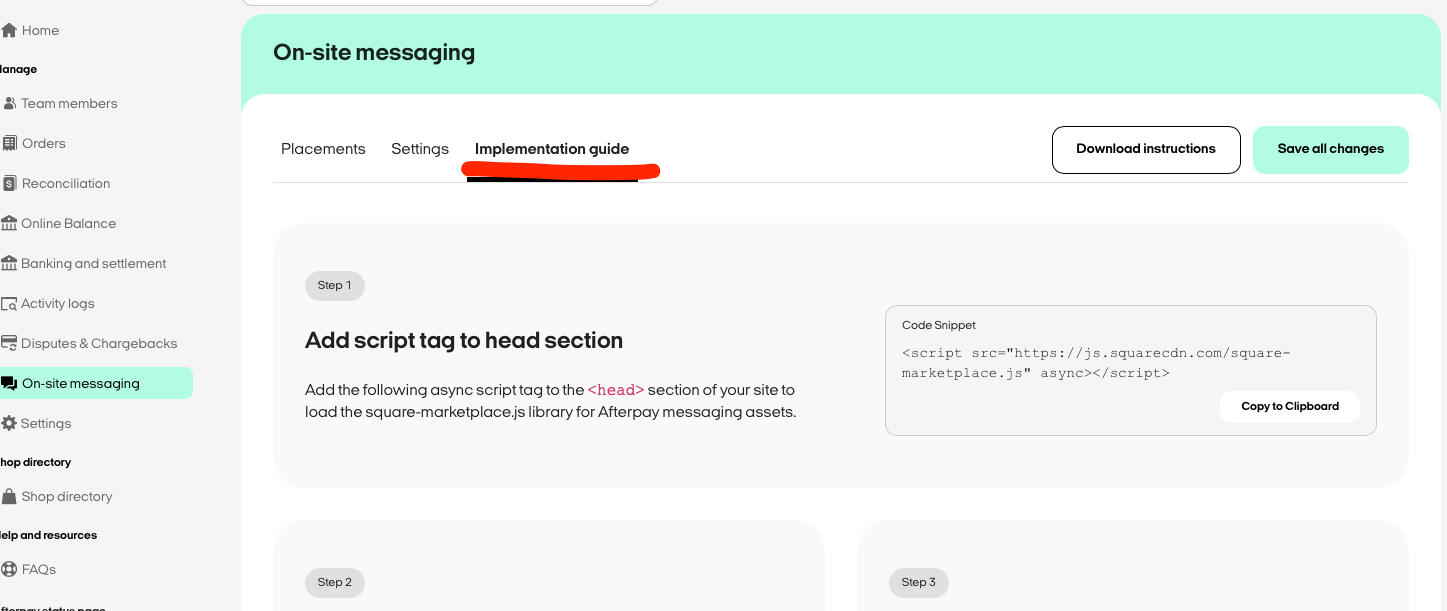This screenshot has height=611, width=1447.
Task: Click the Step 1 badge
Action: tap(335, 286)
